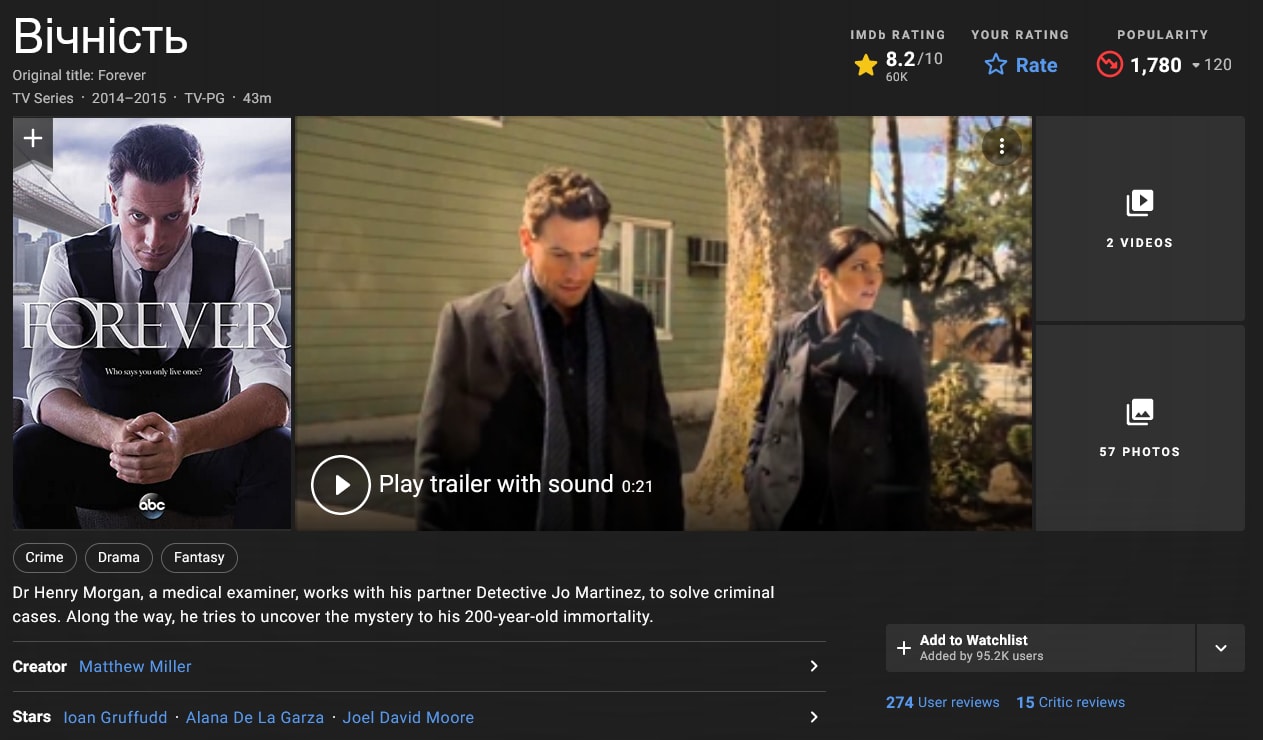Screen dimensions: 1263x740
Task: Open creator Matthew Miller's page
Action: (x=135, y=666)
